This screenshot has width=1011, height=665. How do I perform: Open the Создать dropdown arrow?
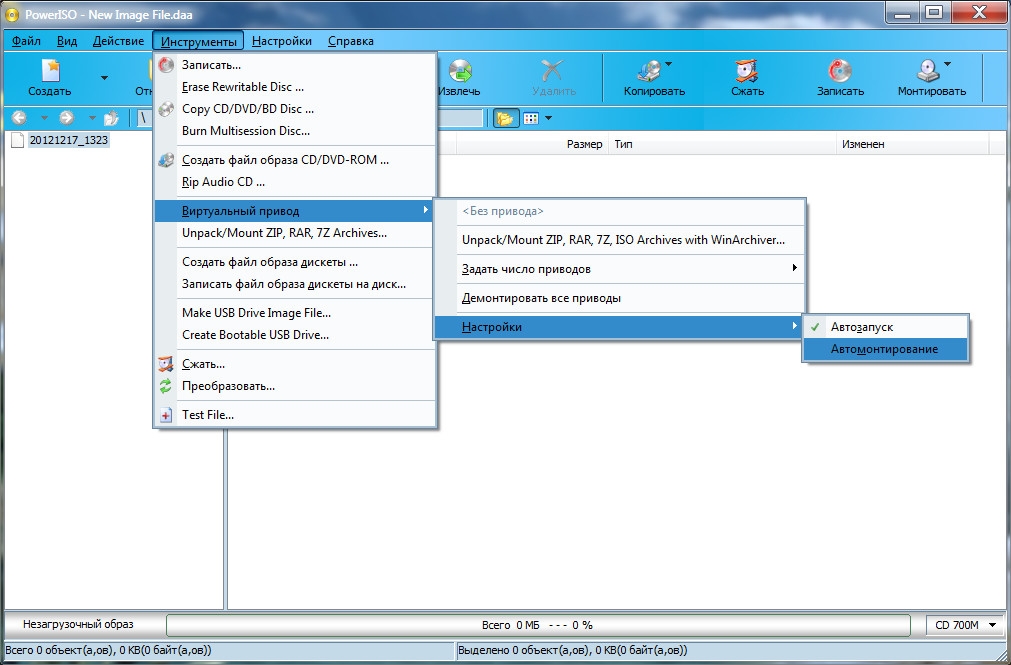(104, 78)
